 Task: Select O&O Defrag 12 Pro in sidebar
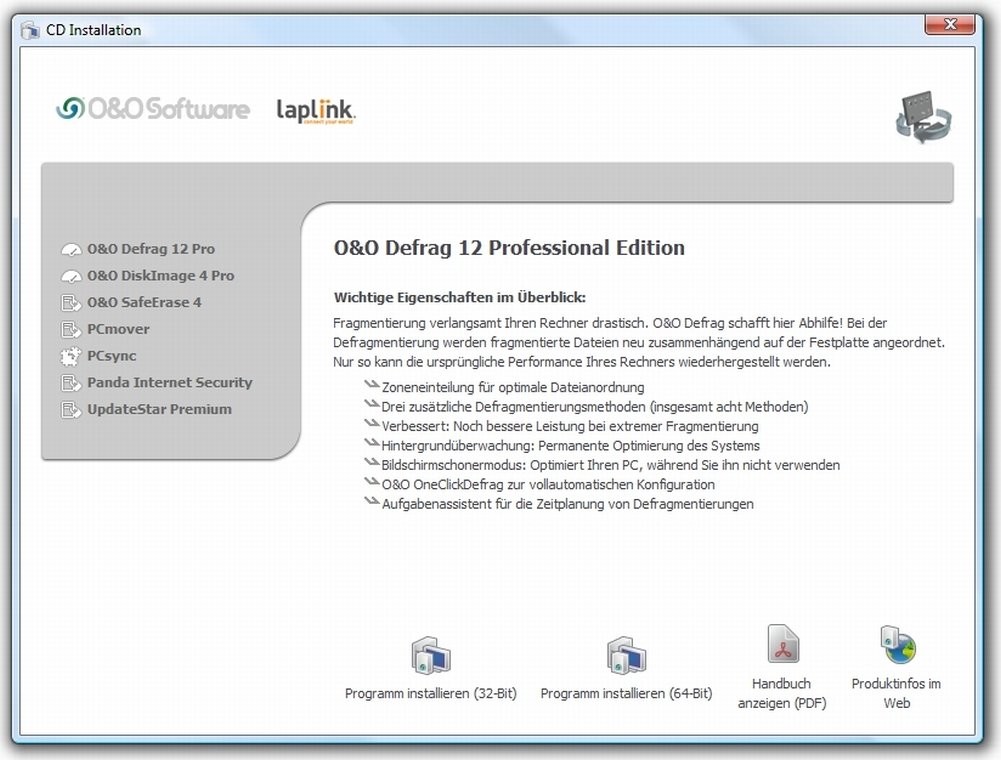151,249
